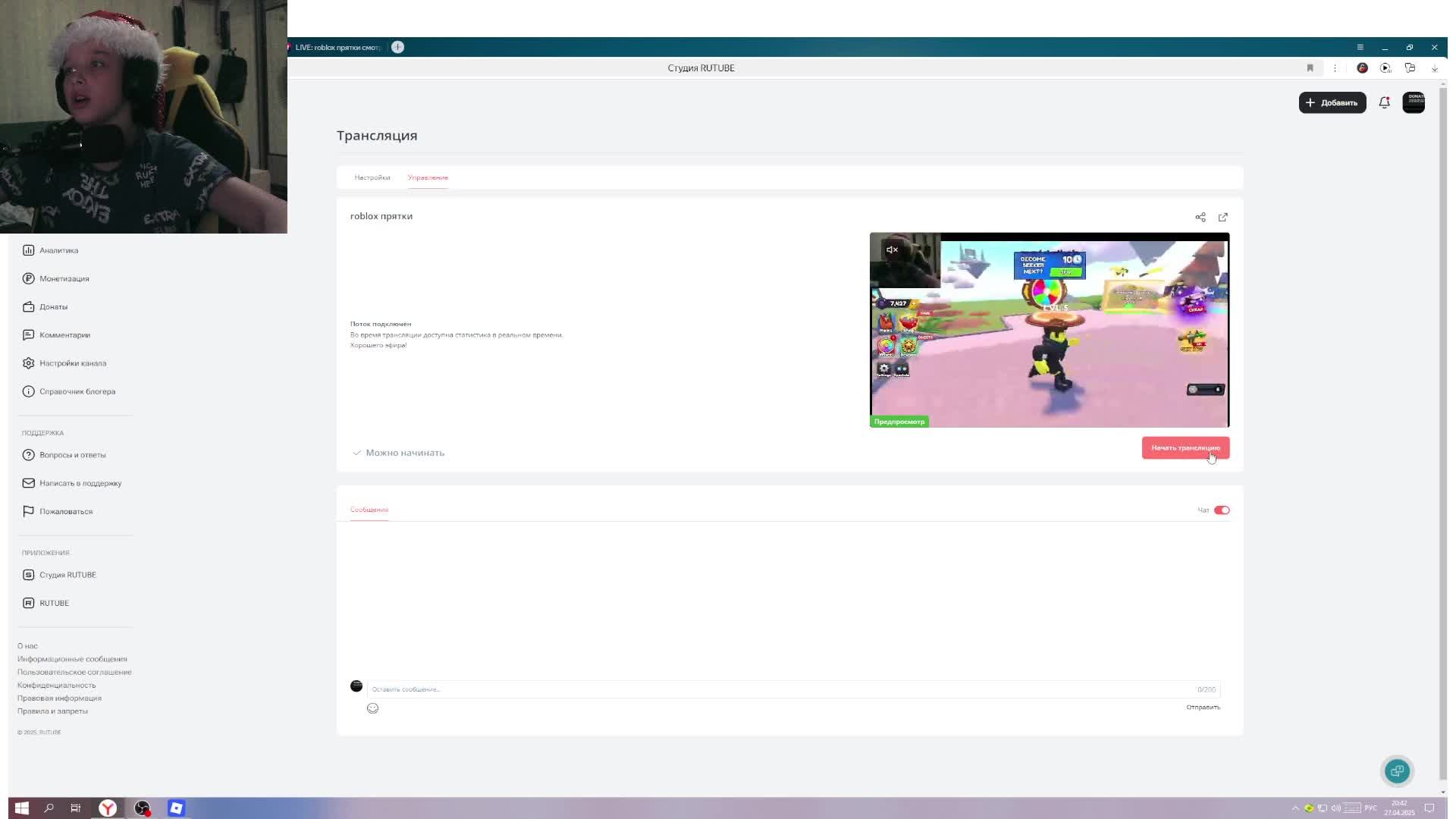Open the notifications bell

[1384, 102]
